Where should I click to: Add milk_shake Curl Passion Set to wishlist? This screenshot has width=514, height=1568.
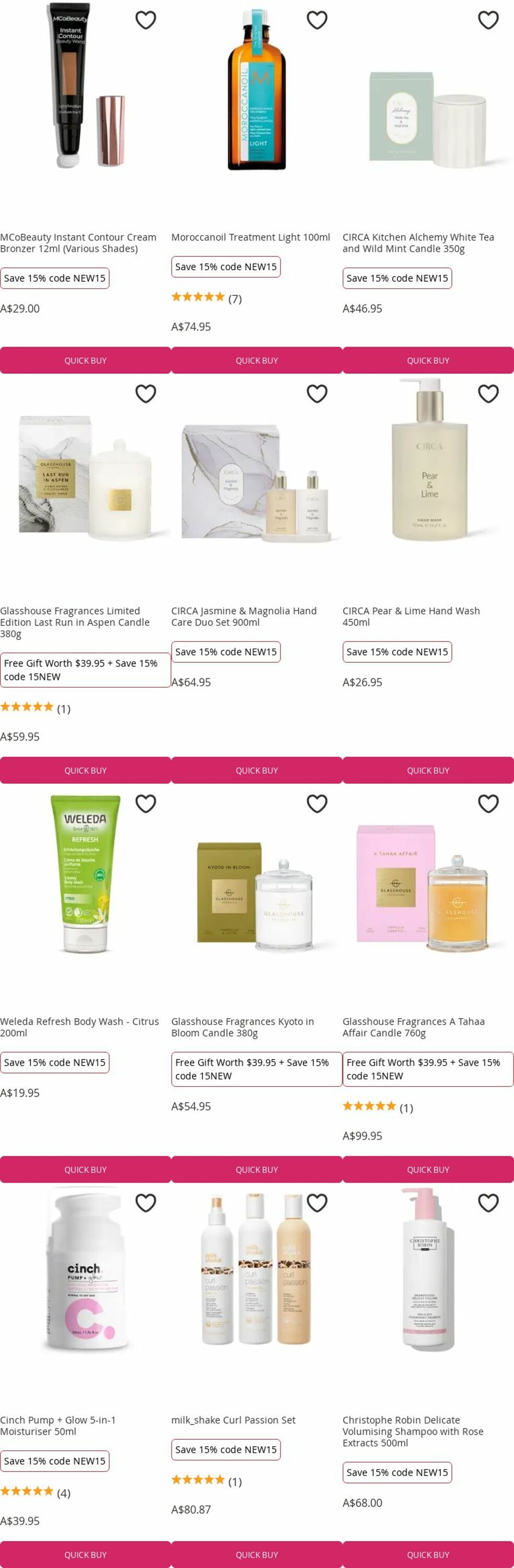tap(317, 1203)
